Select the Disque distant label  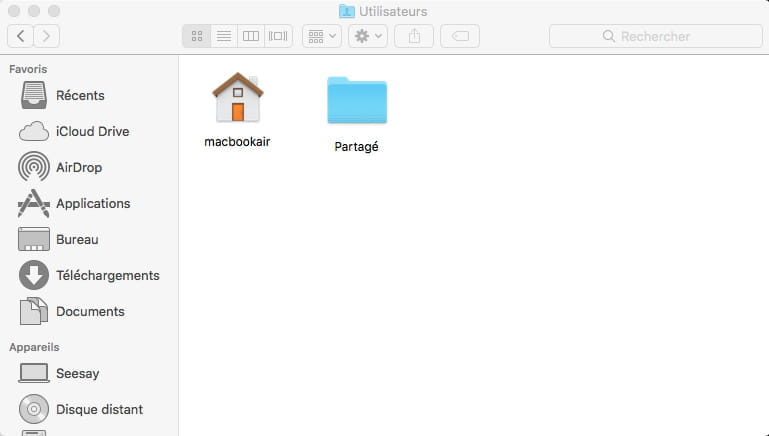[100, 410]
